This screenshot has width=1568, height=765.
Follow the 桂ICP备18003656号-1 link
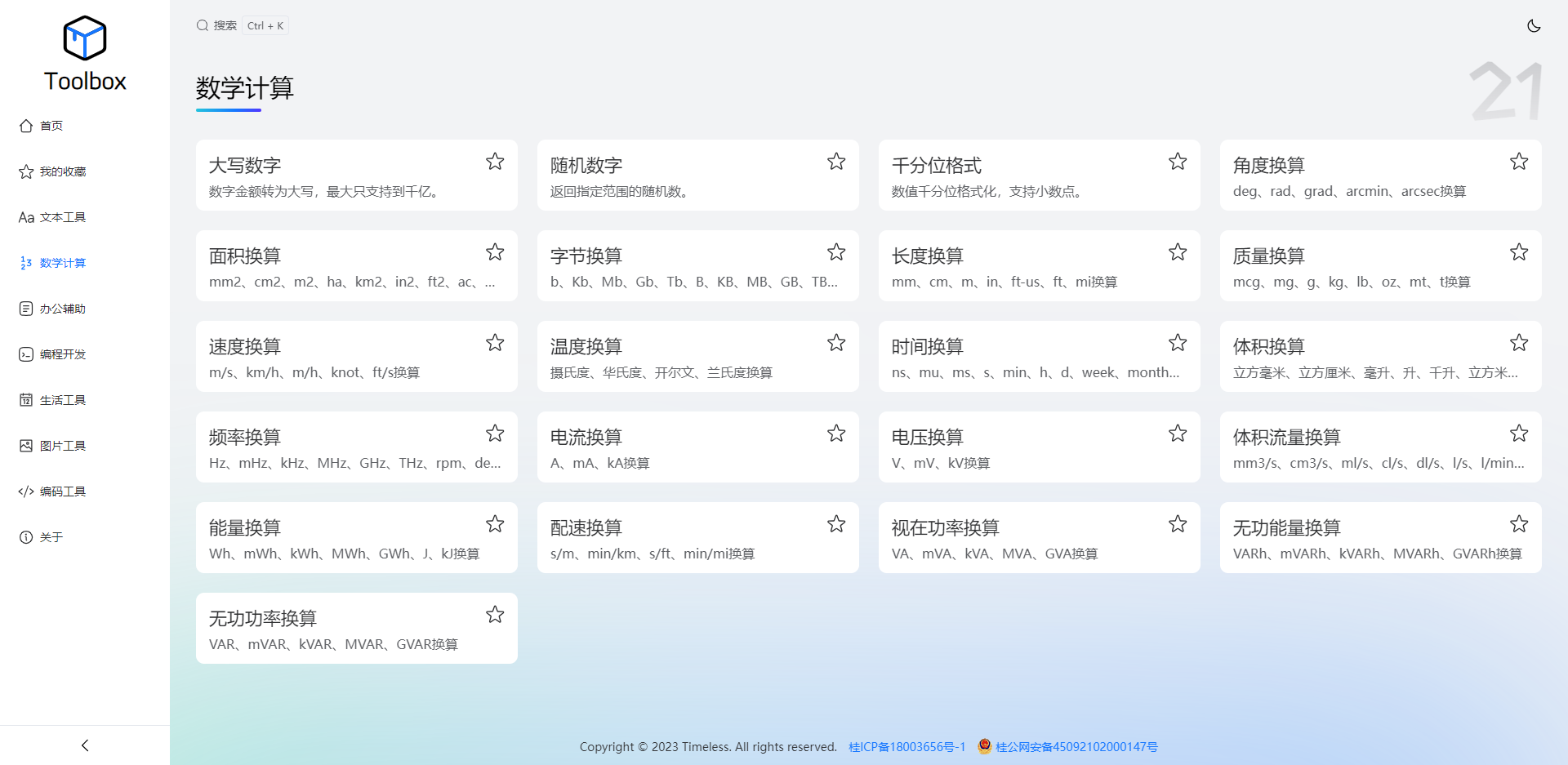907,747
